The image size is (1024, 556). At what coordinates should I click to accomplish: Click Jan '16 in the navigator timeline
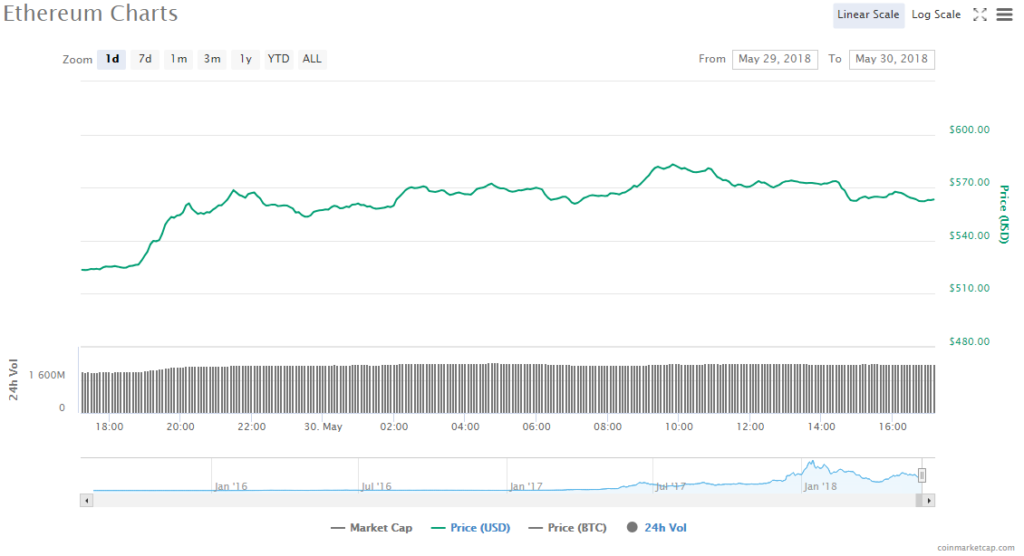[x=231, y=486]
